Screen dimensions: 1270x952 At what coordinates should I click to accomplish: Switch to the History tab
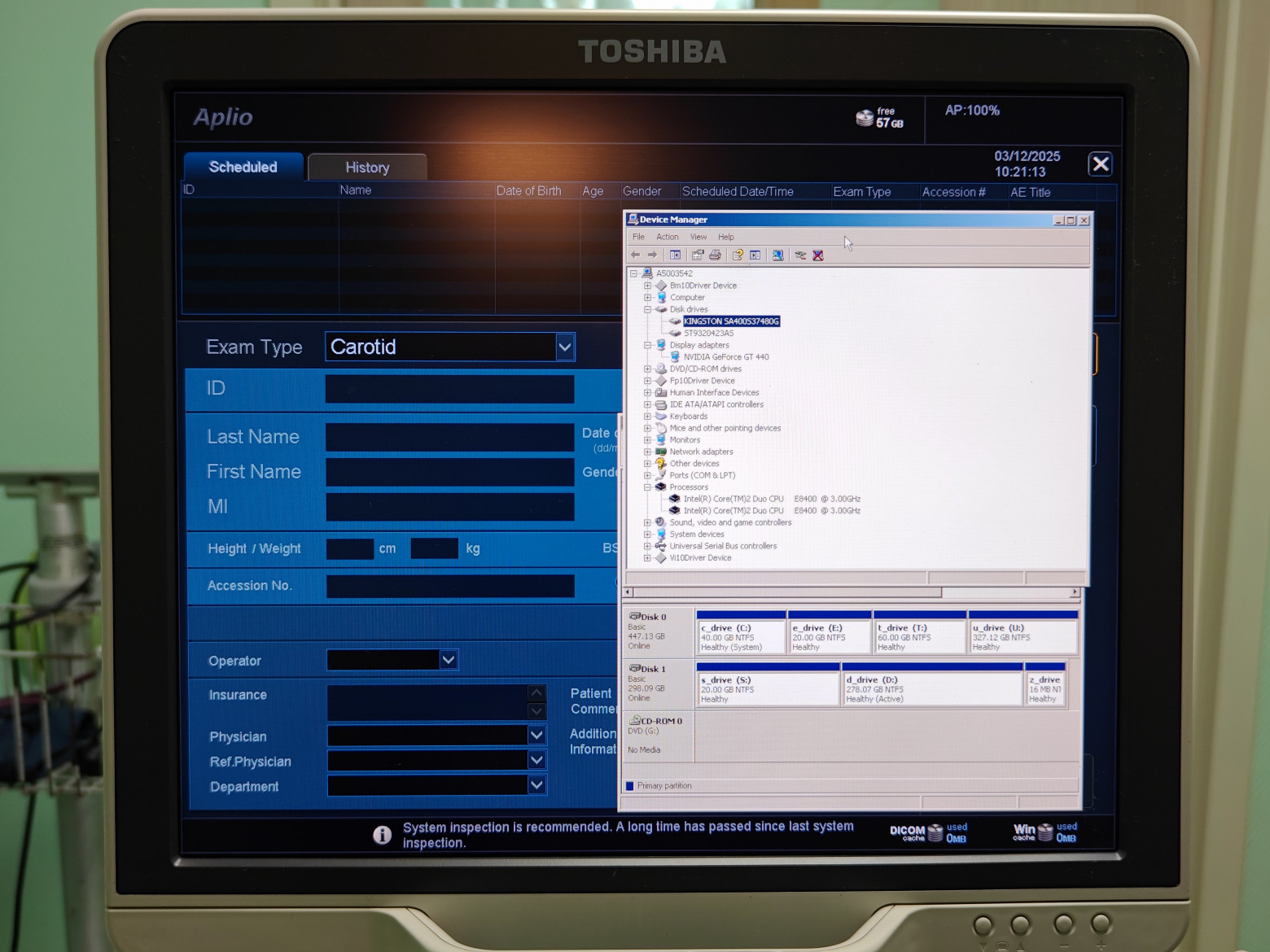[x=367, y=168]
